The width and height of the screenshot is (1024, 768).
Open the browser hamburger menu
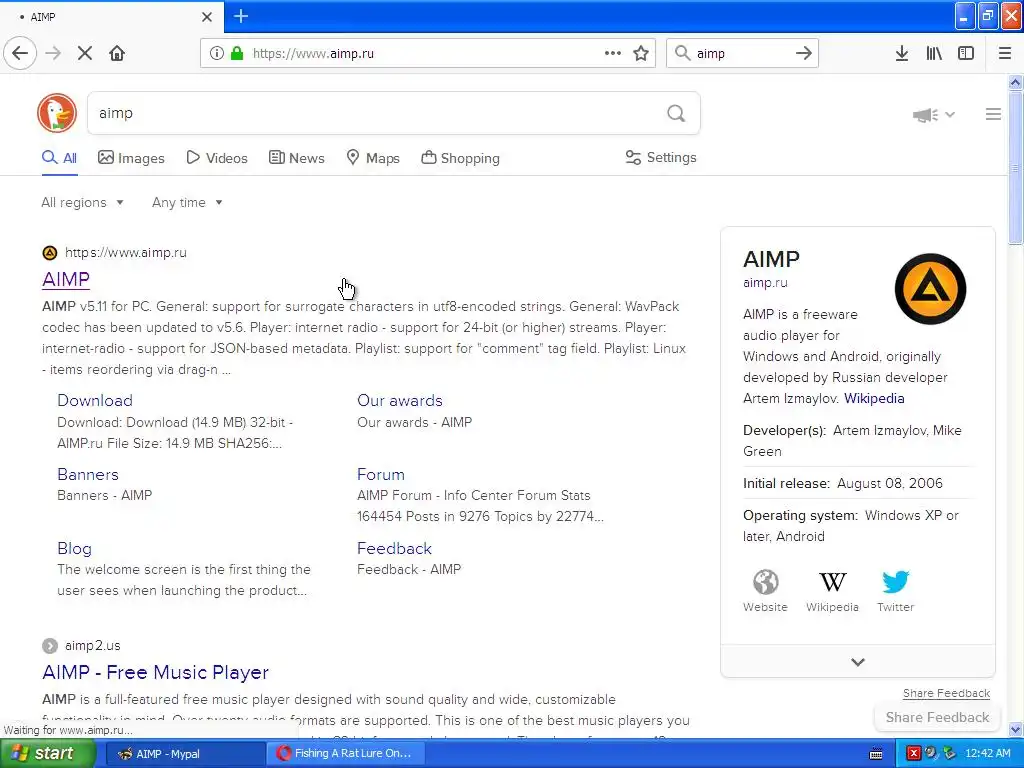point(1005,54)
